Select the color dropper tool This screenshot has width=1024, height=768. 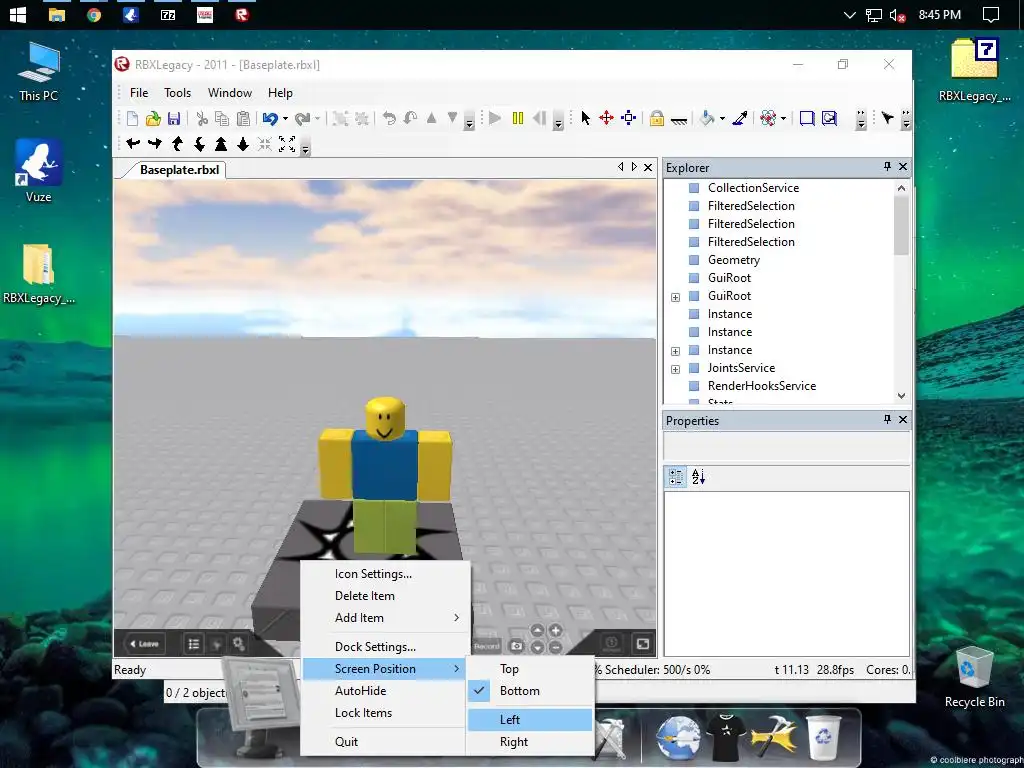(x=740, y=118)
